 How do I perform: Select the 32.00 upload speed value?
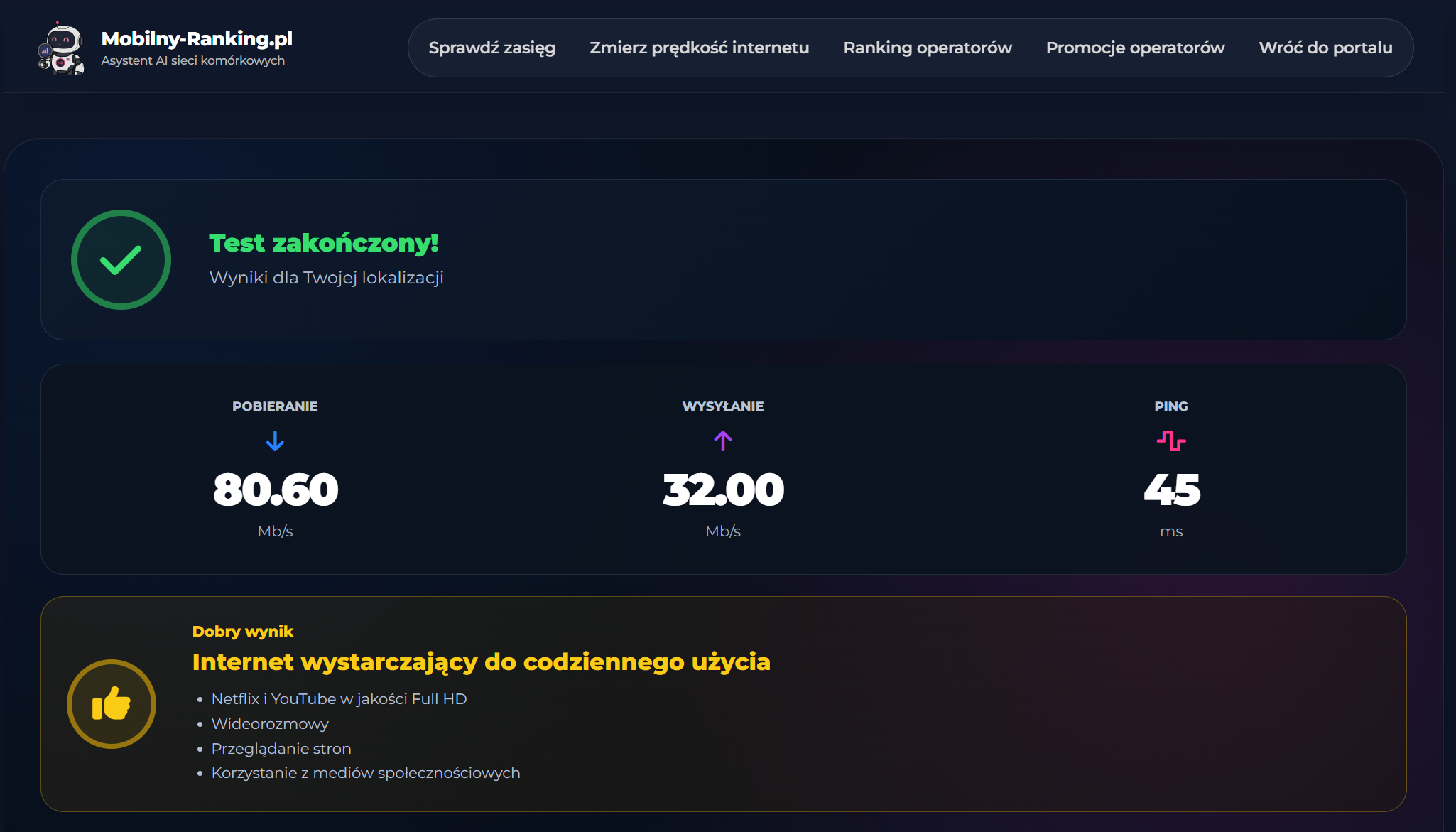(x=723, y=490)
